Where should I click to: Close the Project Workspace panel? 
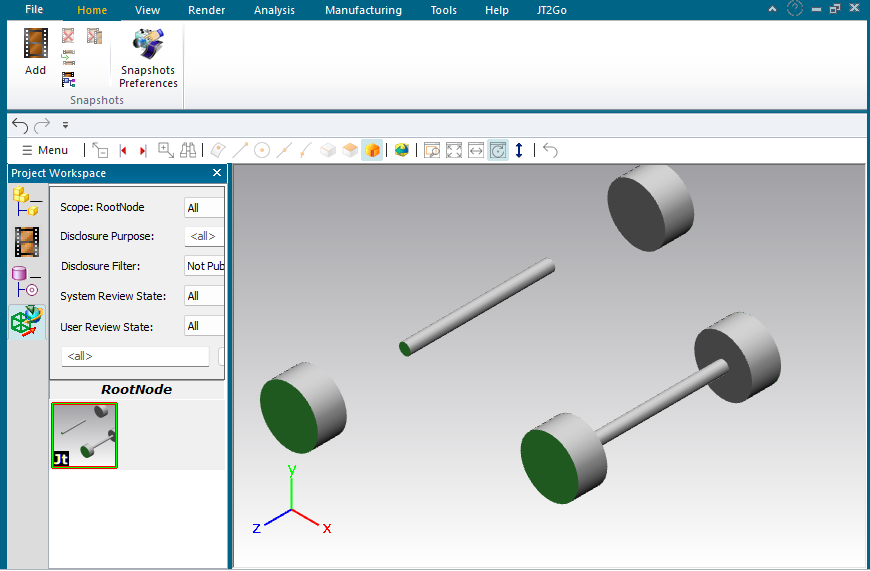click(217, 173)
